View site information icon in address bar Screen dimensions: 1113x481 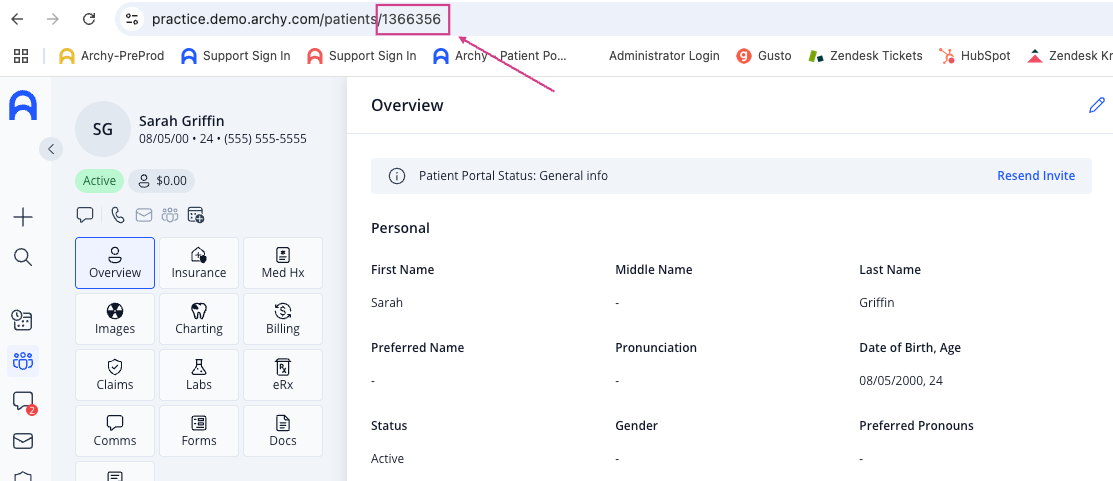131,19
